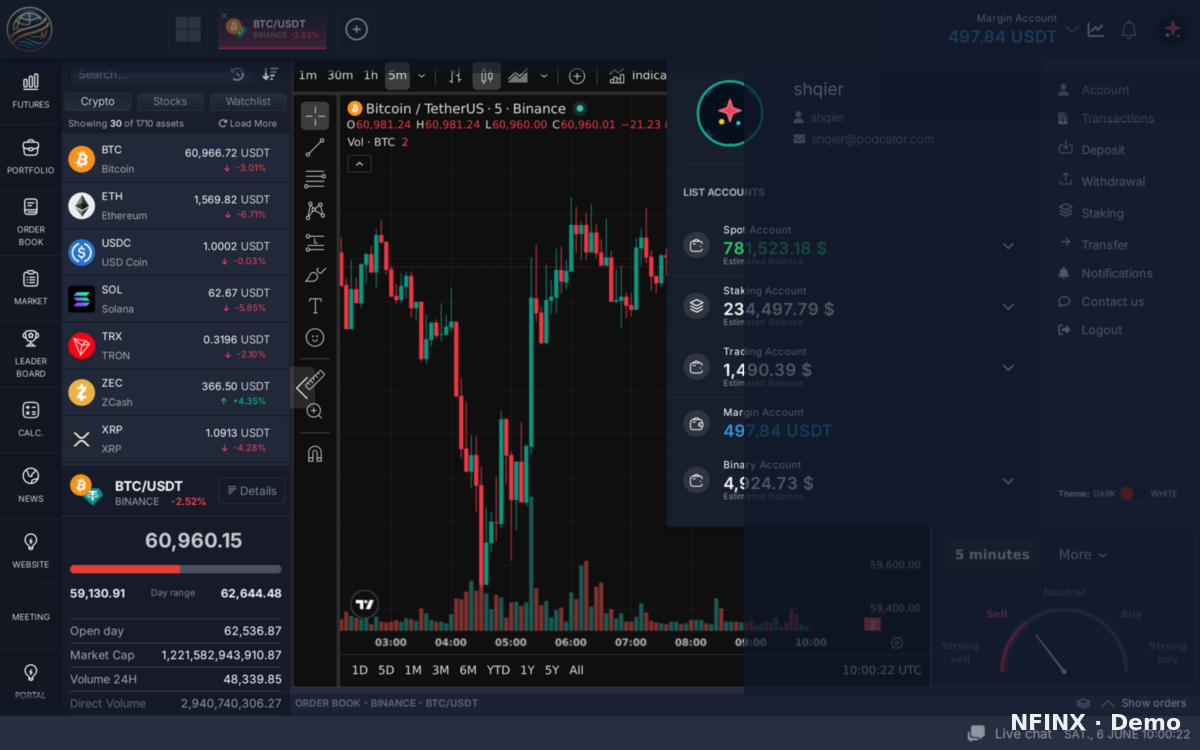Click the chart line icon in header
Screen dimensions: 1200x750
click(1096, 30)
